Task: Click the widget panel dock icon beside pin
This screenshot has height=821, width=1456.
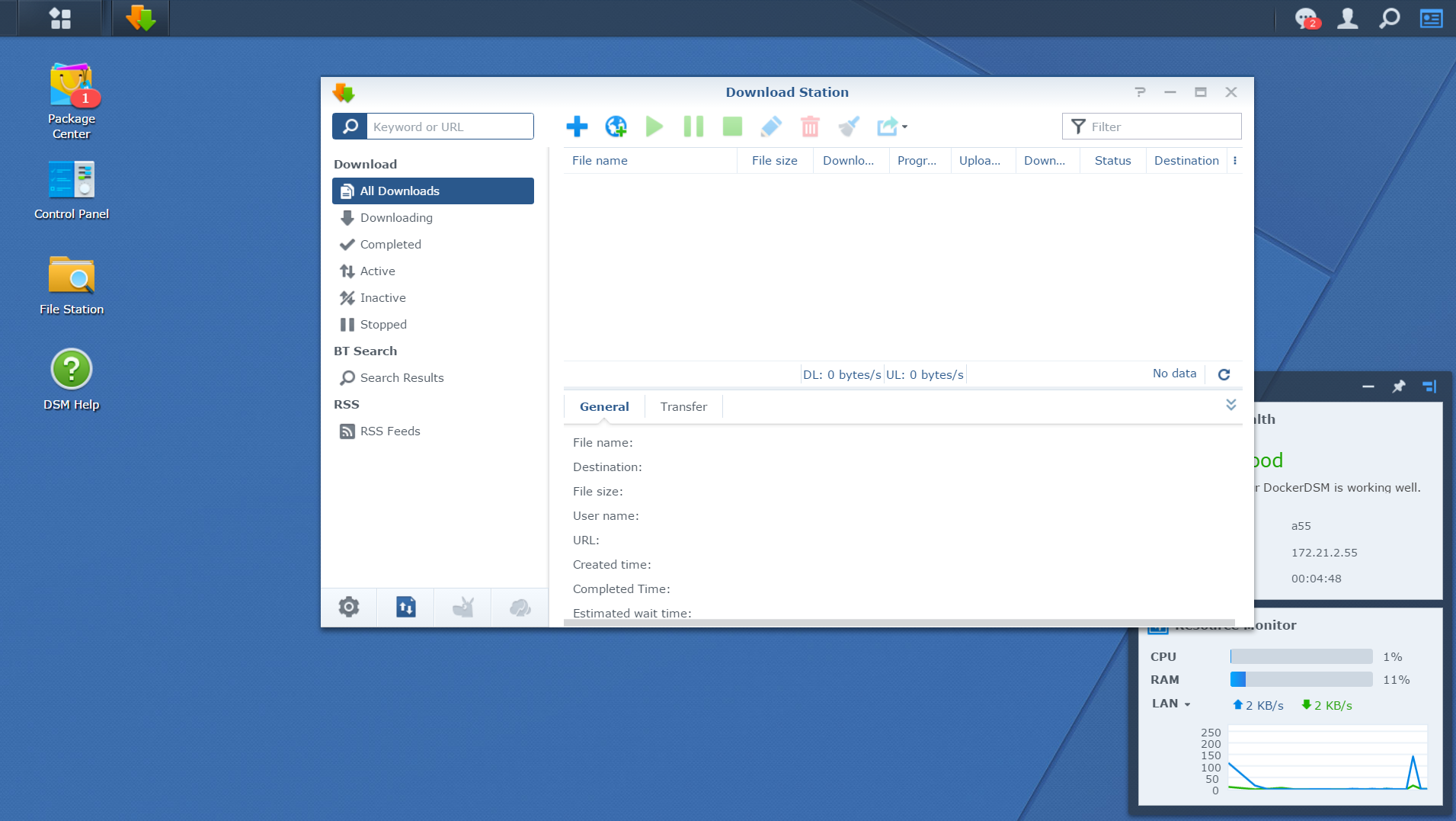Action: (x=1429, y=387)
